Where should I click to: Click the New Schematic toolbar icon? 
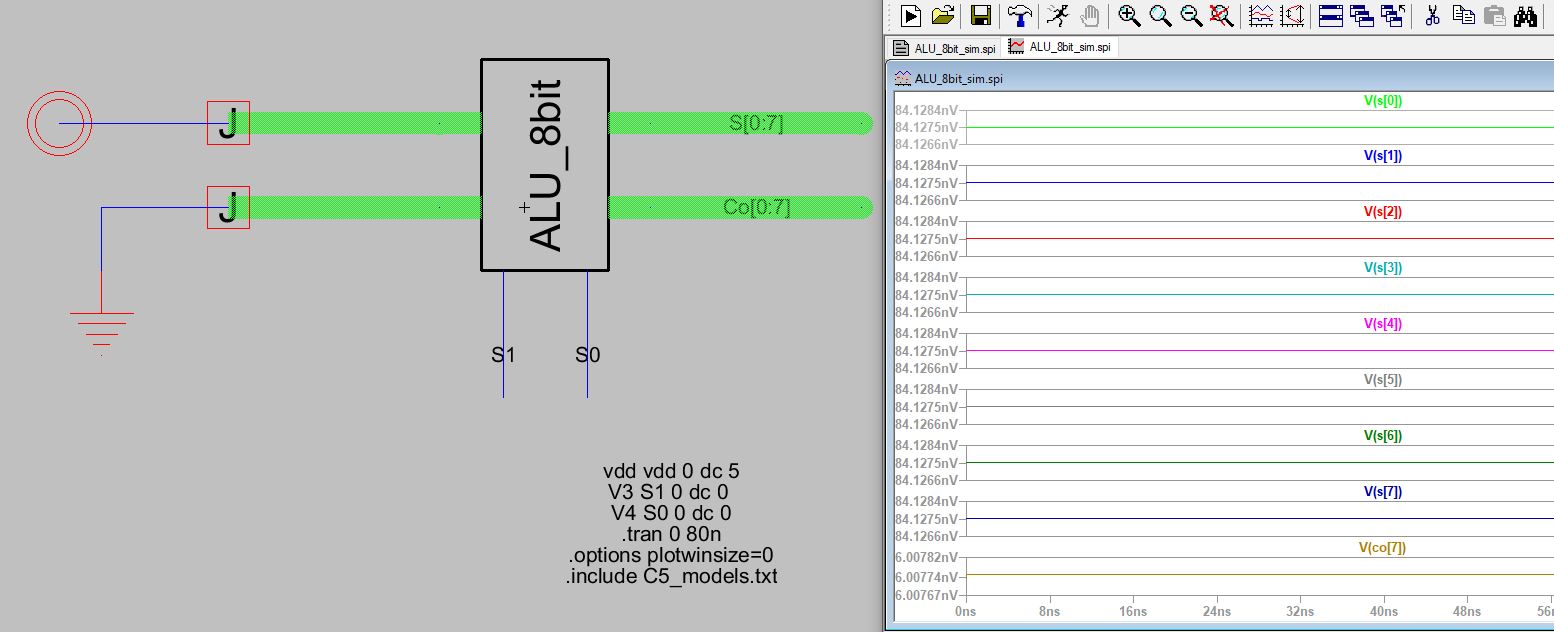[x=910, y=15]
